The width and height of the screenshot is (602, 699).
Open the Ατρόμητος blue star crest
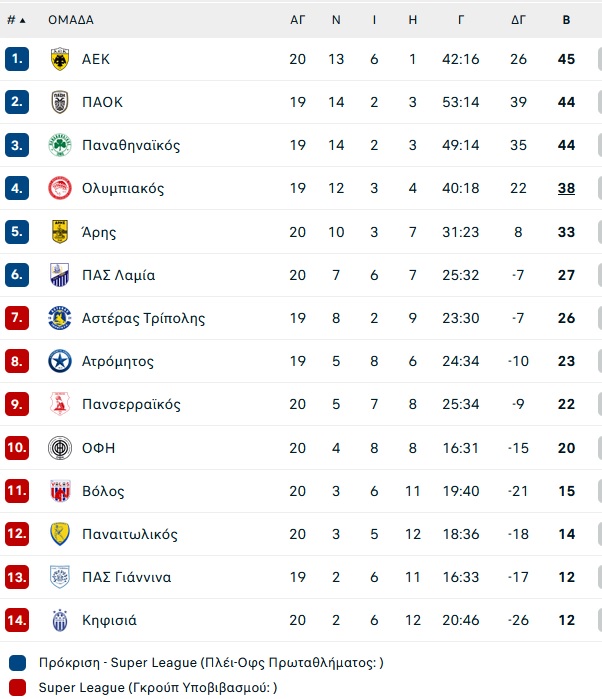pos(60,361)
